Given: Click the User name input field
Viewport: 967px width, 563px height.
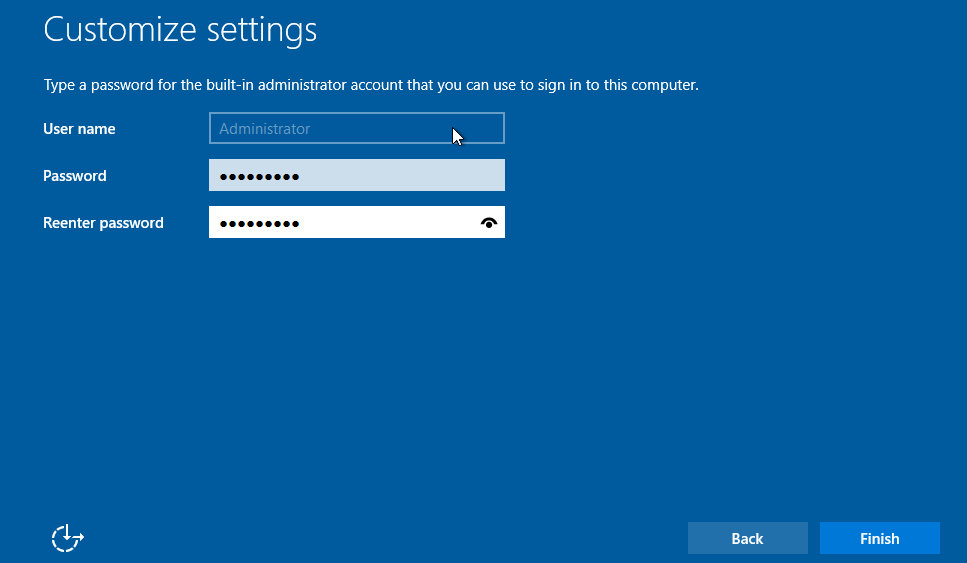Looking at the screenshot, I should click(x=356, y=129).
